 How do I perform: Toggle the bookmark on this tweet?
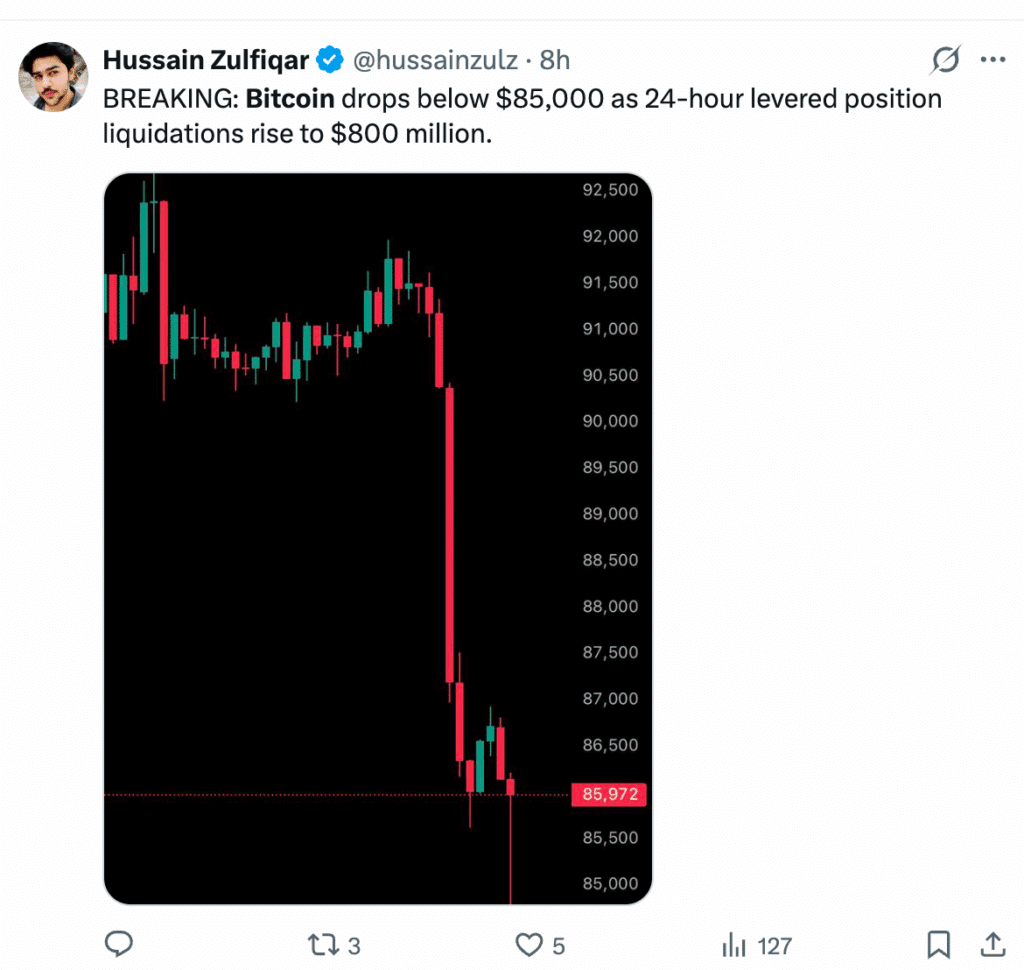pos(939,943)
